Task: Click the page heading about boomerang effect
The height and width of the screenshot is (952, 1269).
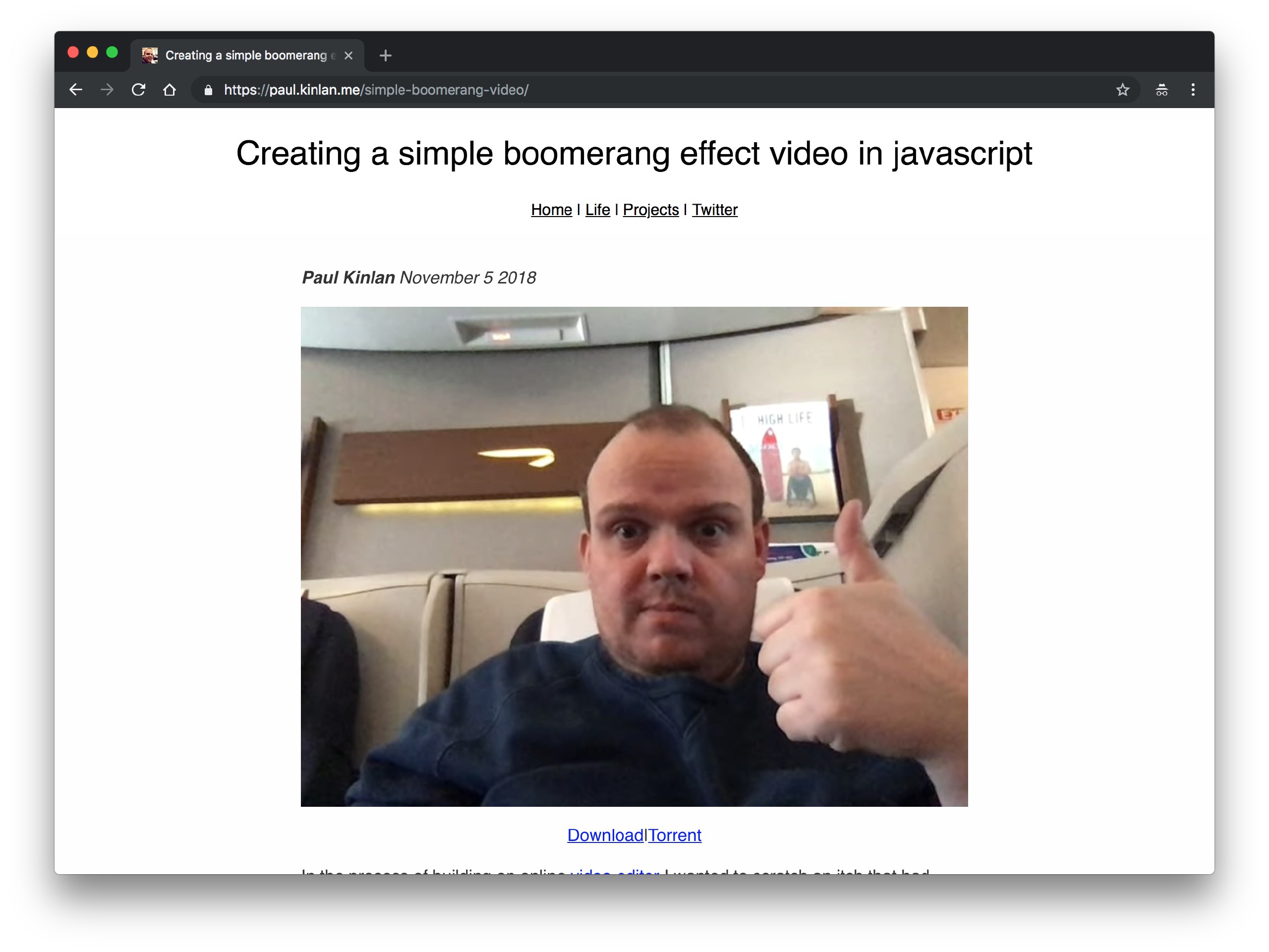Action: 634,154
